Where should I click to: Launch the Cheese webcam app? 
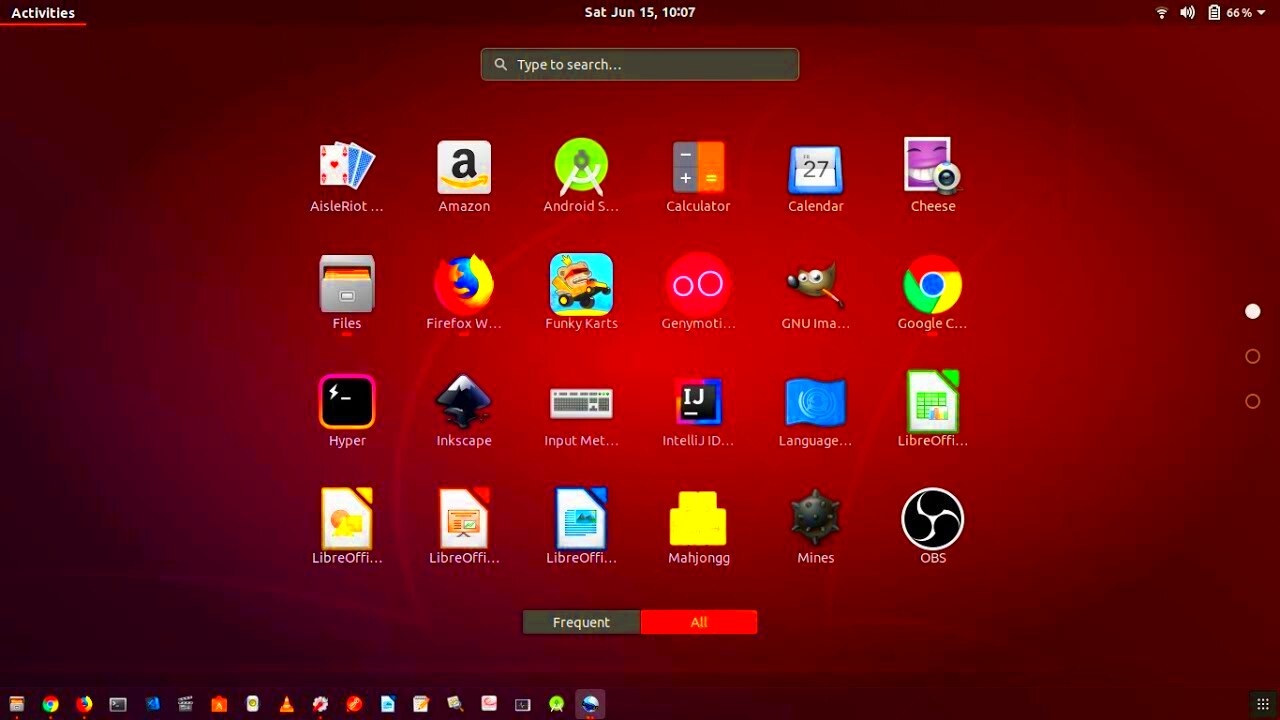coord(933,176)
